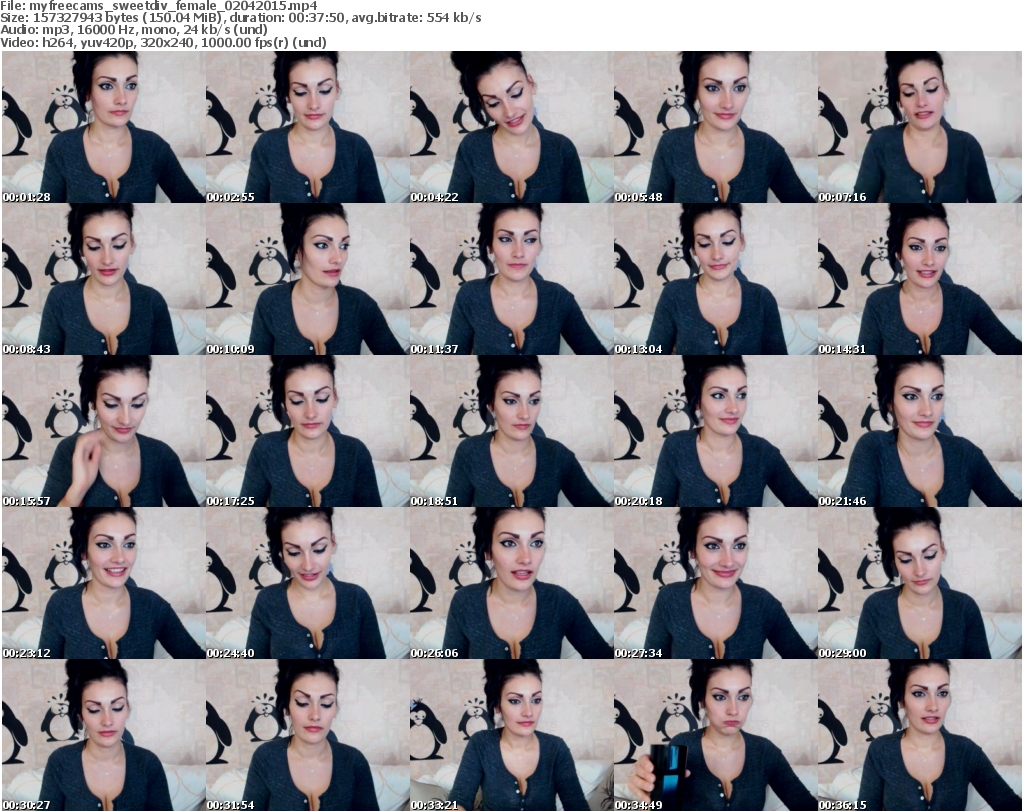Image resolution: width=1024 pixels, height=811 pixels.
Task: View the thumbnail at 00:18:51
Action: coord(511,432)
